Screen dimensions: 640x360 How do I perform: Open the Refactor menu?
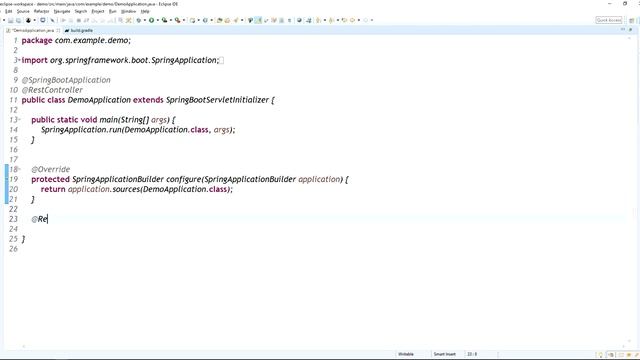[x=41, y=11]
